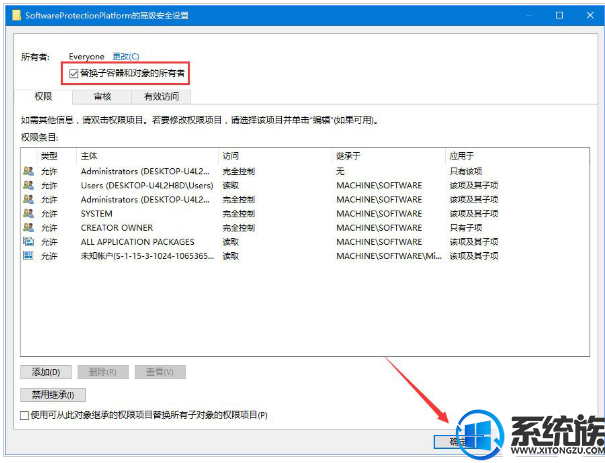The height and width of the screenshot is (463, 605).
Task: Close the advanced security settings window
Action: coord(590,15)
